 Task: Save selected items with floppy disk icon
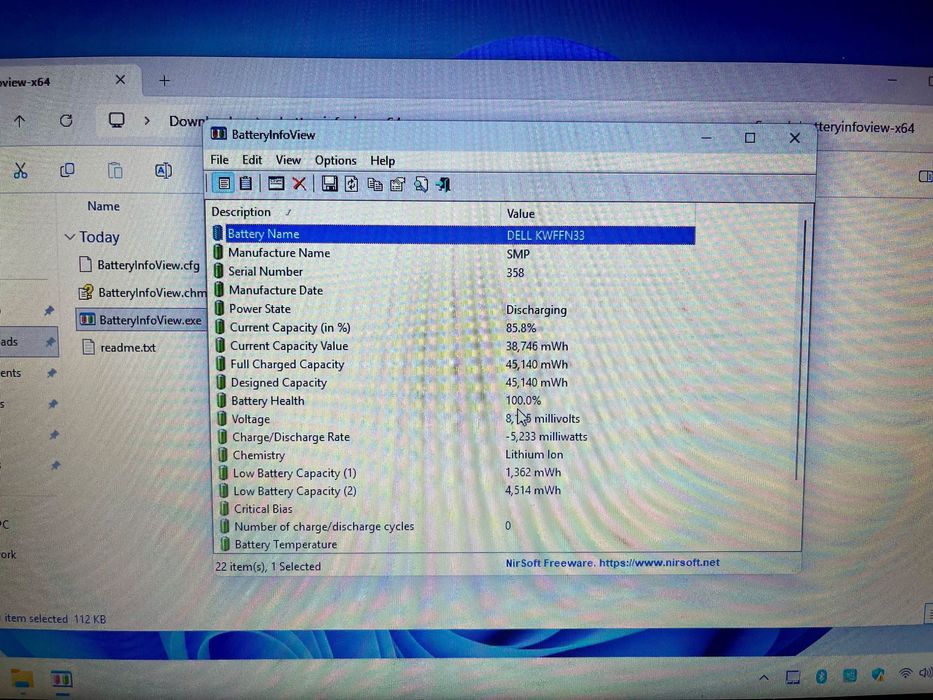(330, 184)
